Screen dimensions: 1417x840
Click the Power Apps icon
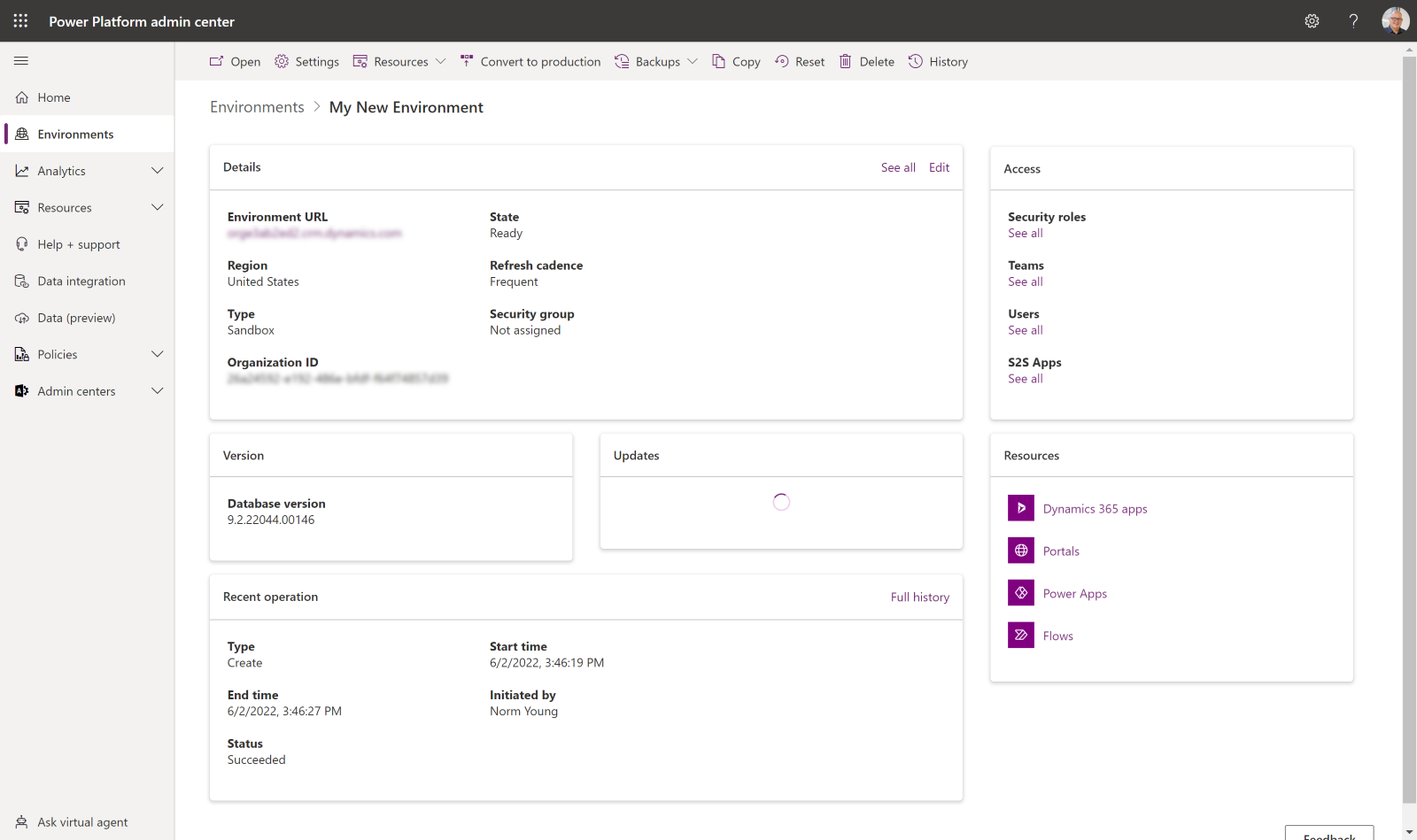tap(1020, 593)
